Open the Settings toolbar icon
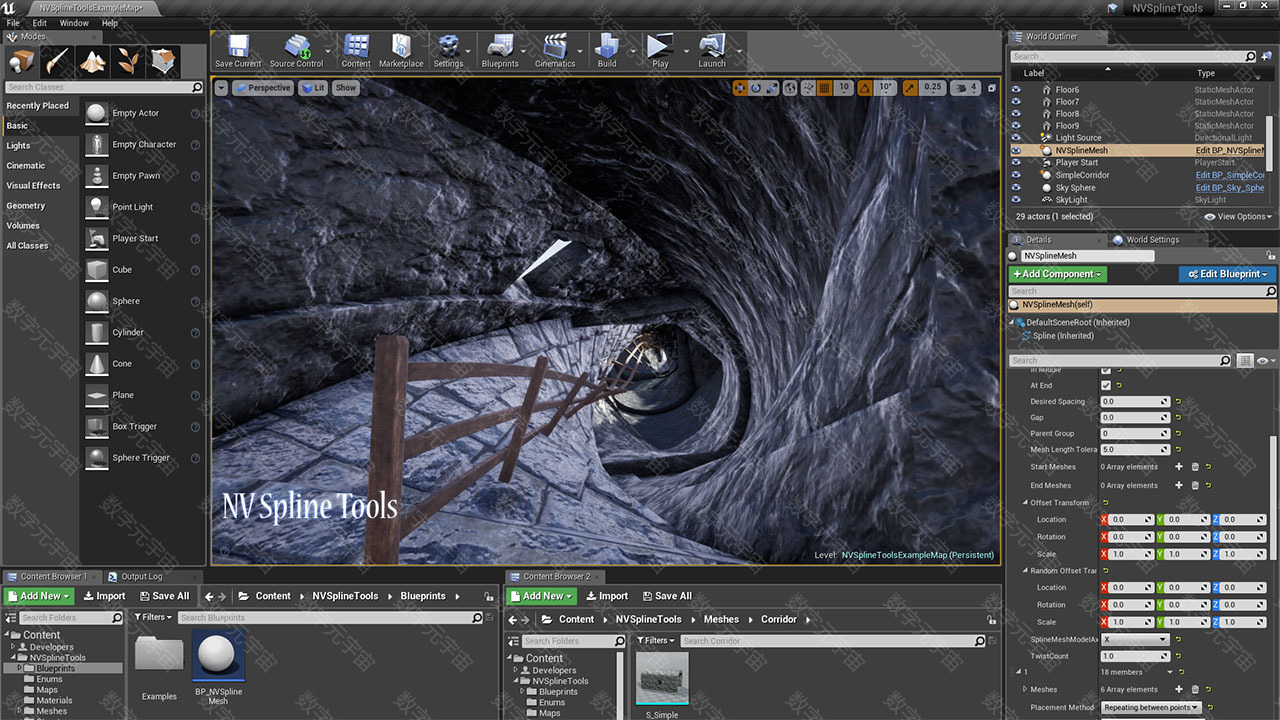The width and height of the screenshot is (1280, 720). [448, 50]
